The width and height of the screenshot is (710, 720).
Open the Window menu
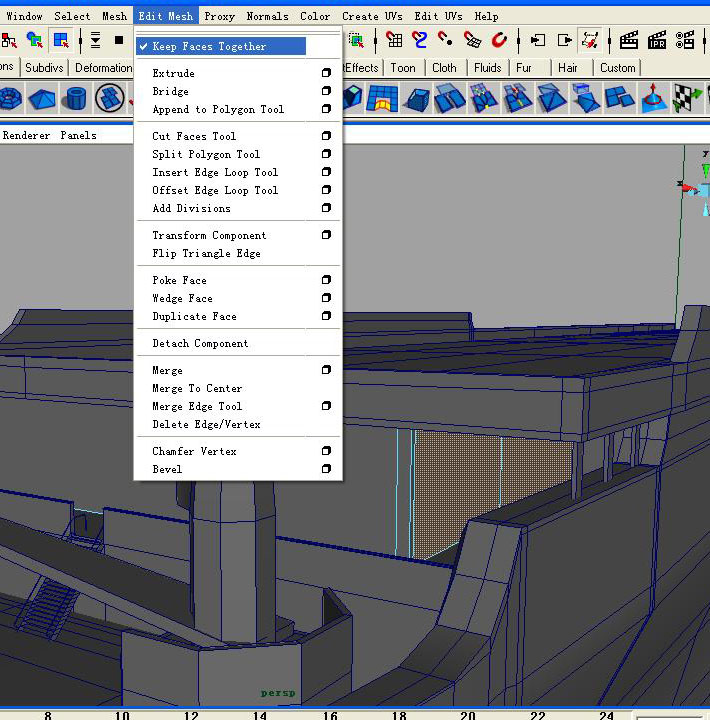tap(24, 16)
